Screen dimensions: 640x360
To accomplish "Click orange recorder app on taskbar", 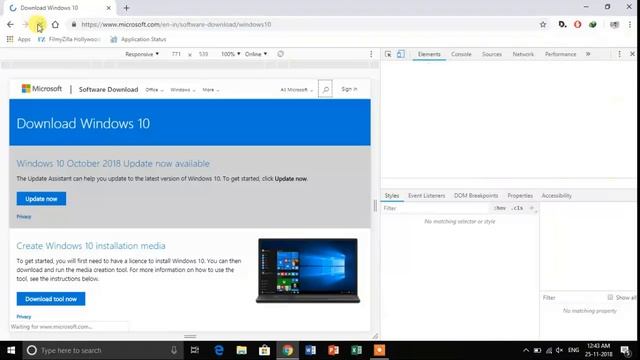I will [379, 350].
